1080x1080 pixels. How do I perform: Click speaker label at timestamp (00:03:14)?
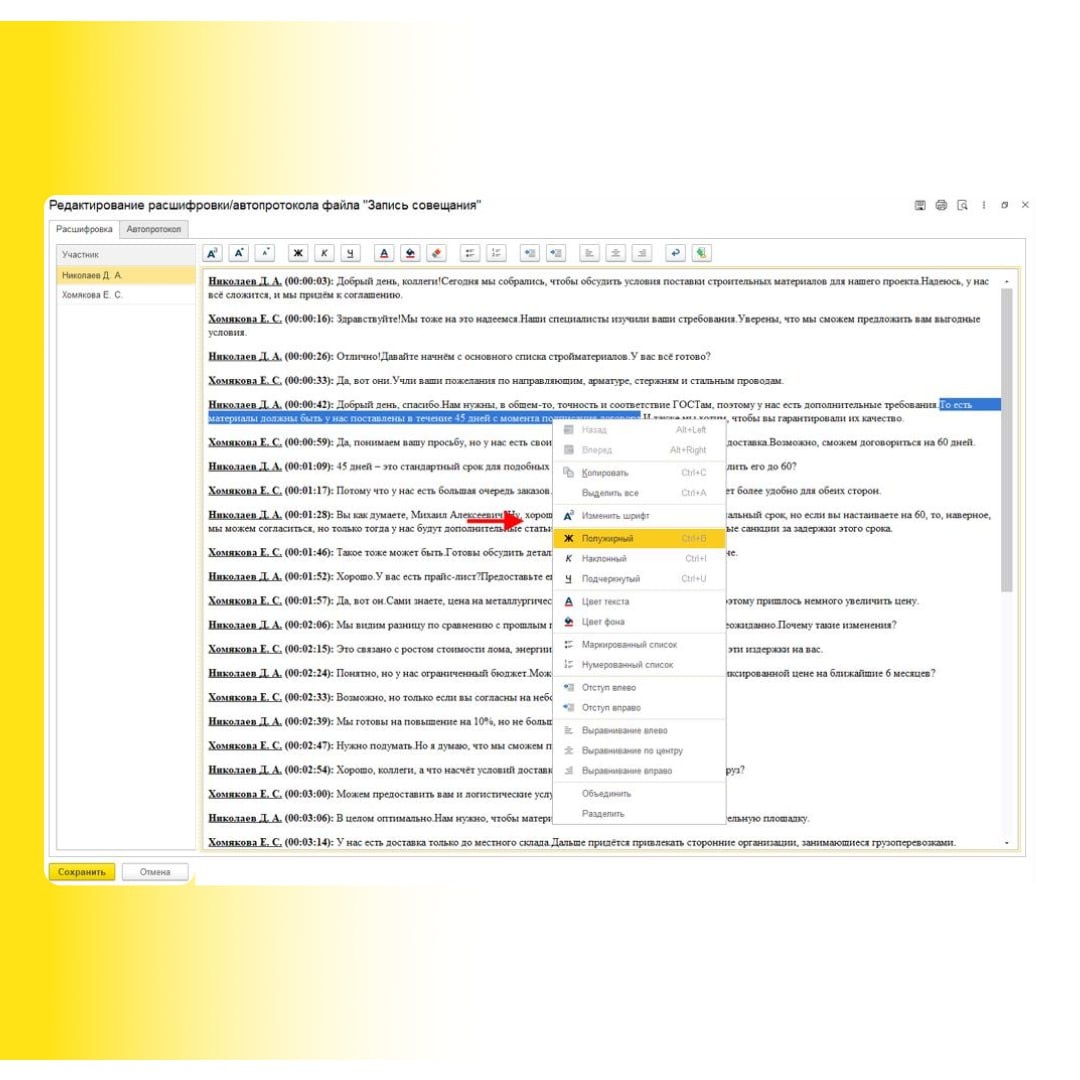click(x=245, y=842)
